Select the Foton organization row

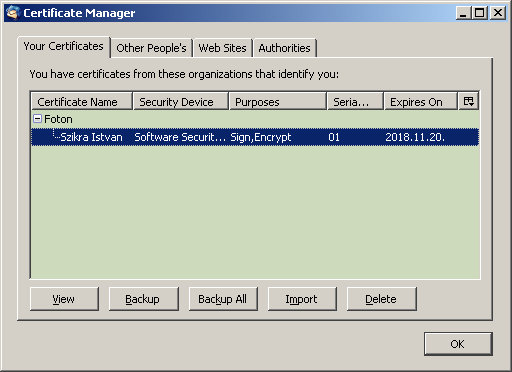[x=255, y=119]
